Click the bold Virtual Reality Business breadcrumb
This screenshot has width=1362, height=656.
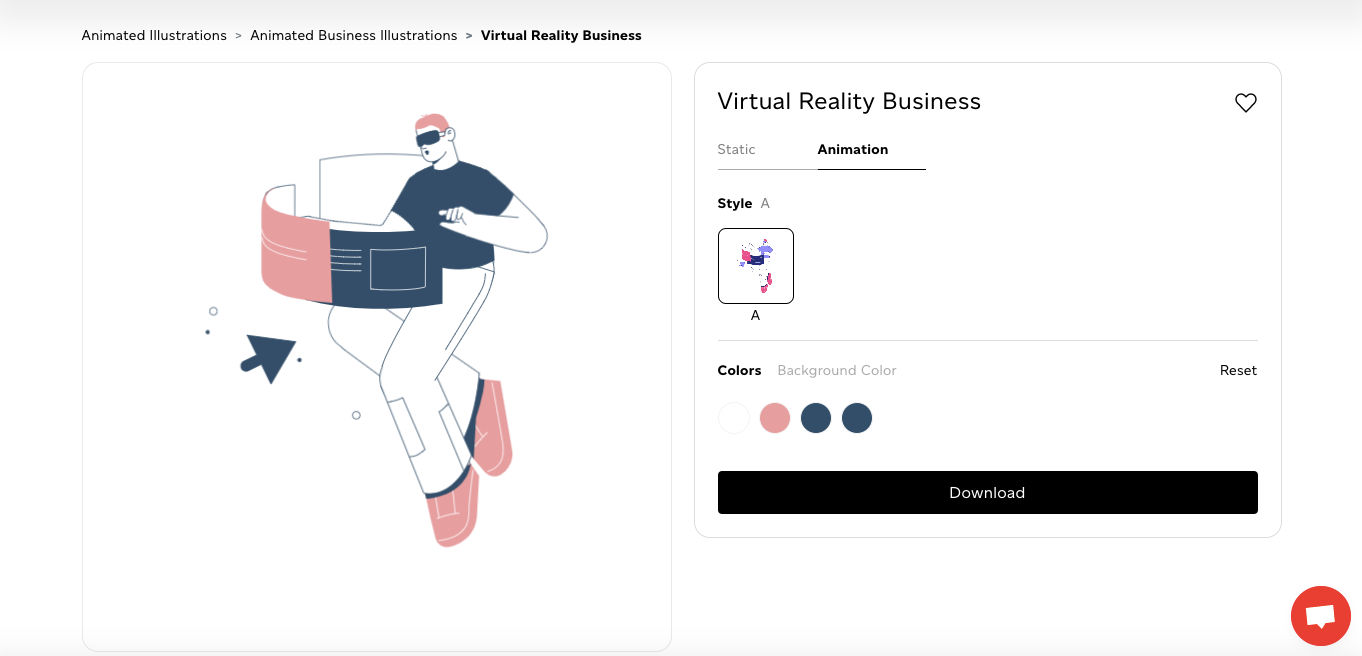pos(561,35)
